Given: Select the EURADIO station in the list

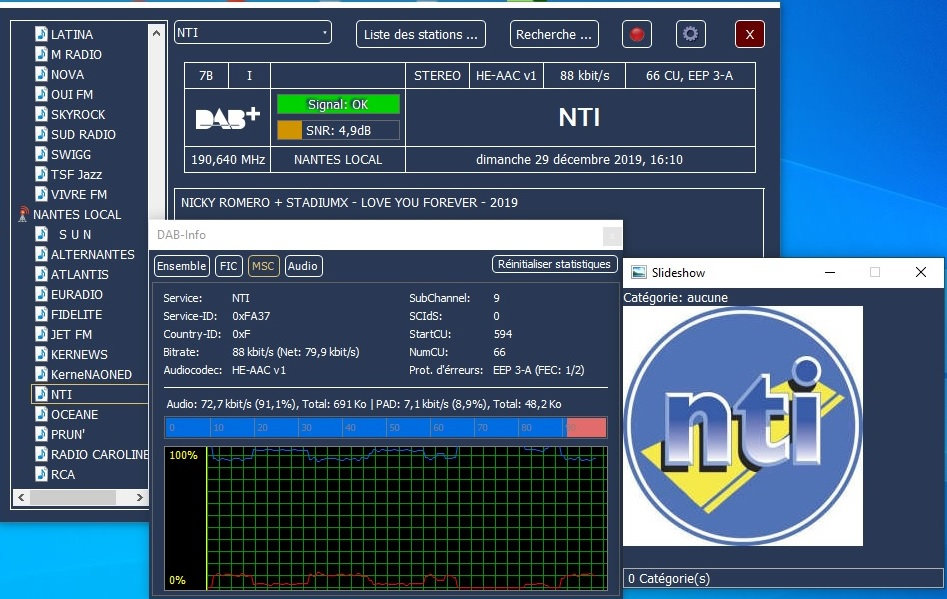Looking at the screenshot, I should (76, 294).
